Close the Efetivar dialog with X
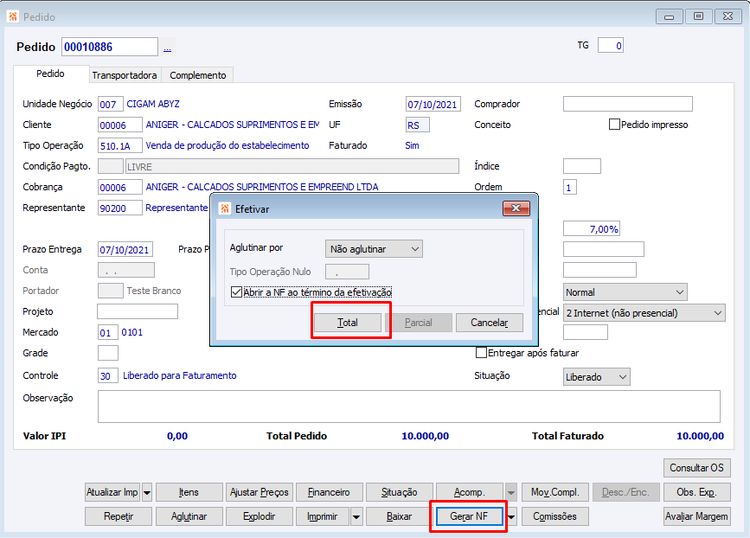 [516, 209]
